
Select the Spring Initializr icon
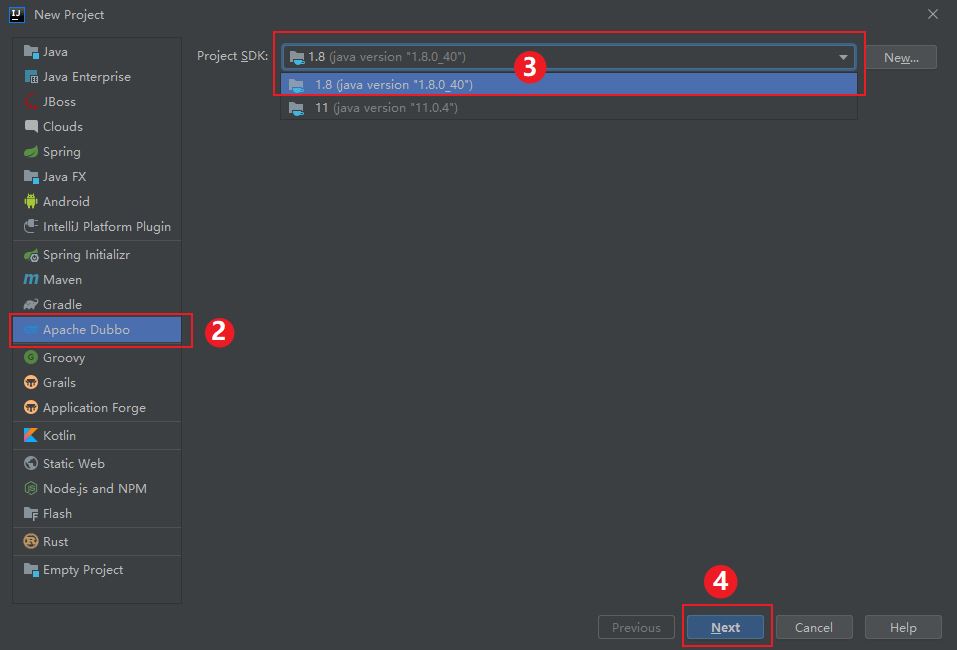click(31, 255)
